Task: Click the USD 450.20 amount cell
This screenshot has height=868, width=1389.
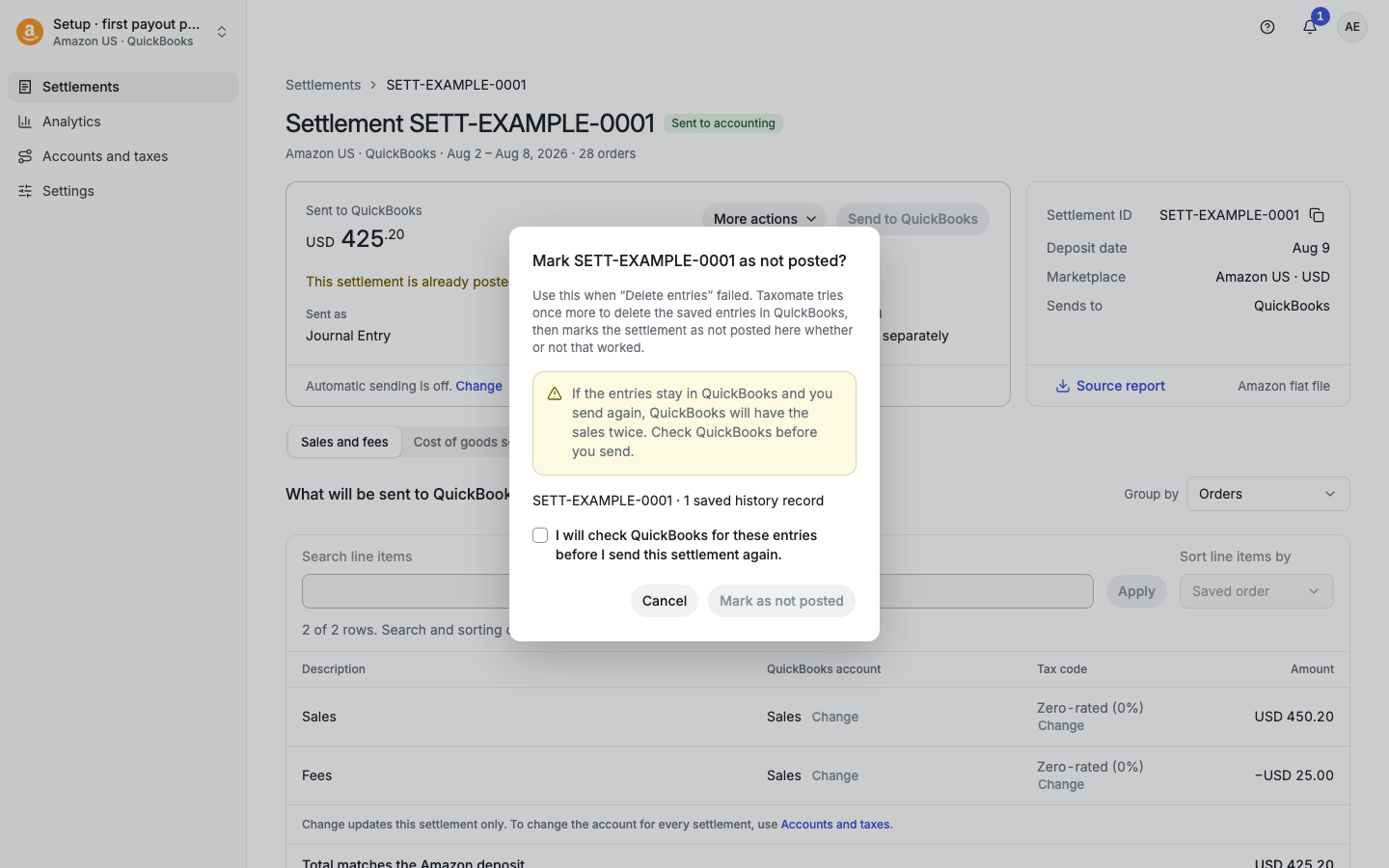Action: click(1294, 717)
